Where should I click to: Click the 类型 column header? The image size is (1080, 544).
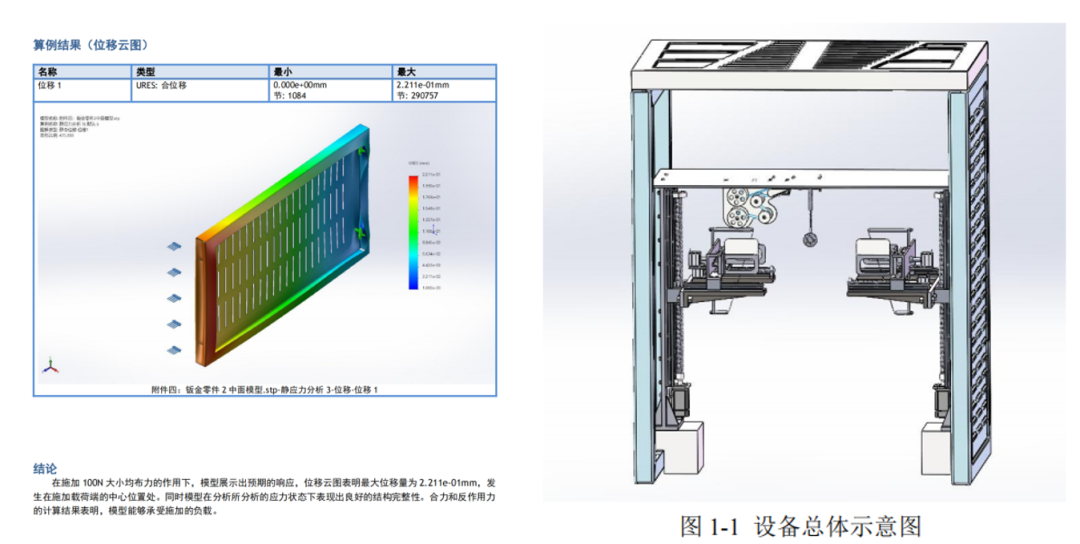click(x=146, y=72)
